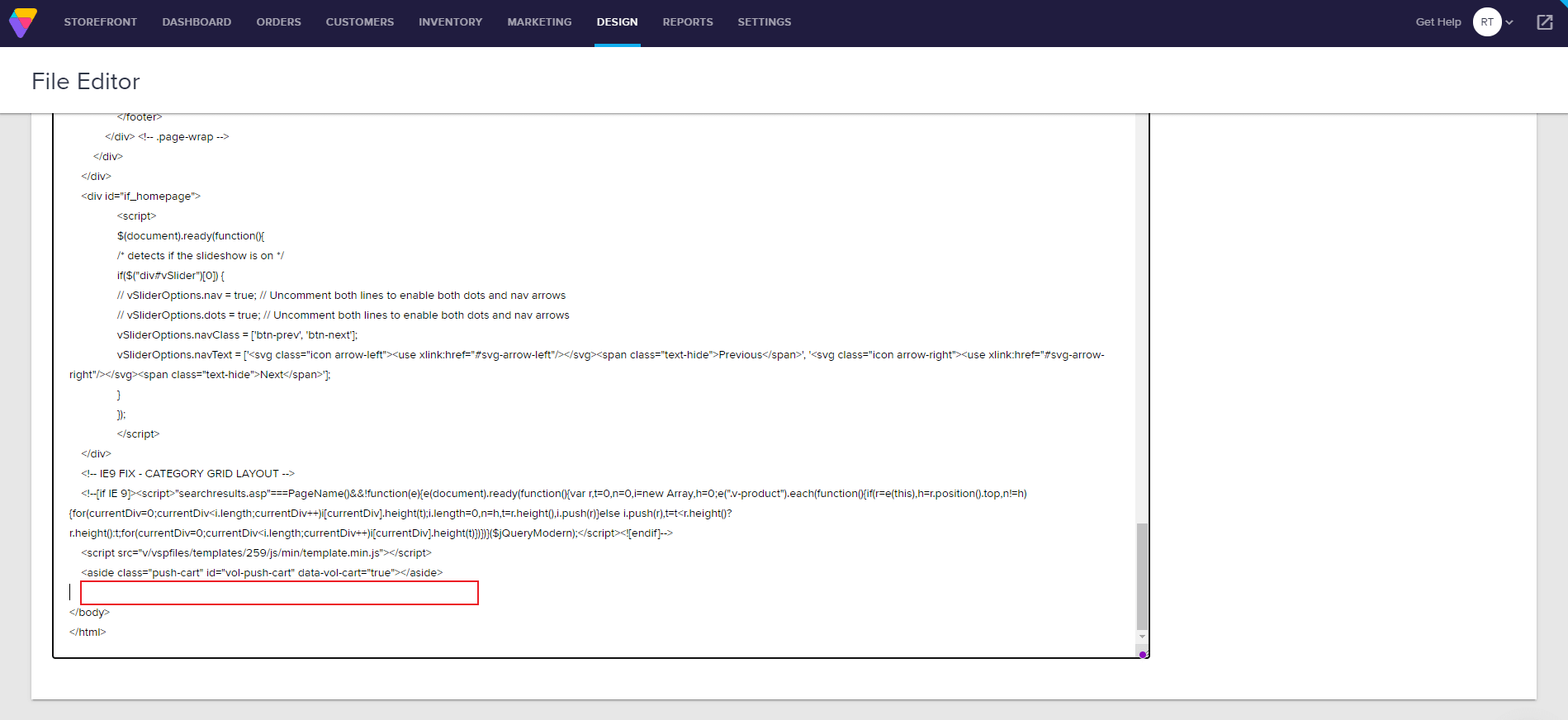This screenshot has height=720, width=1568.
Task: Place cursor on the empty line above </body>
Action: coord(279,593)
